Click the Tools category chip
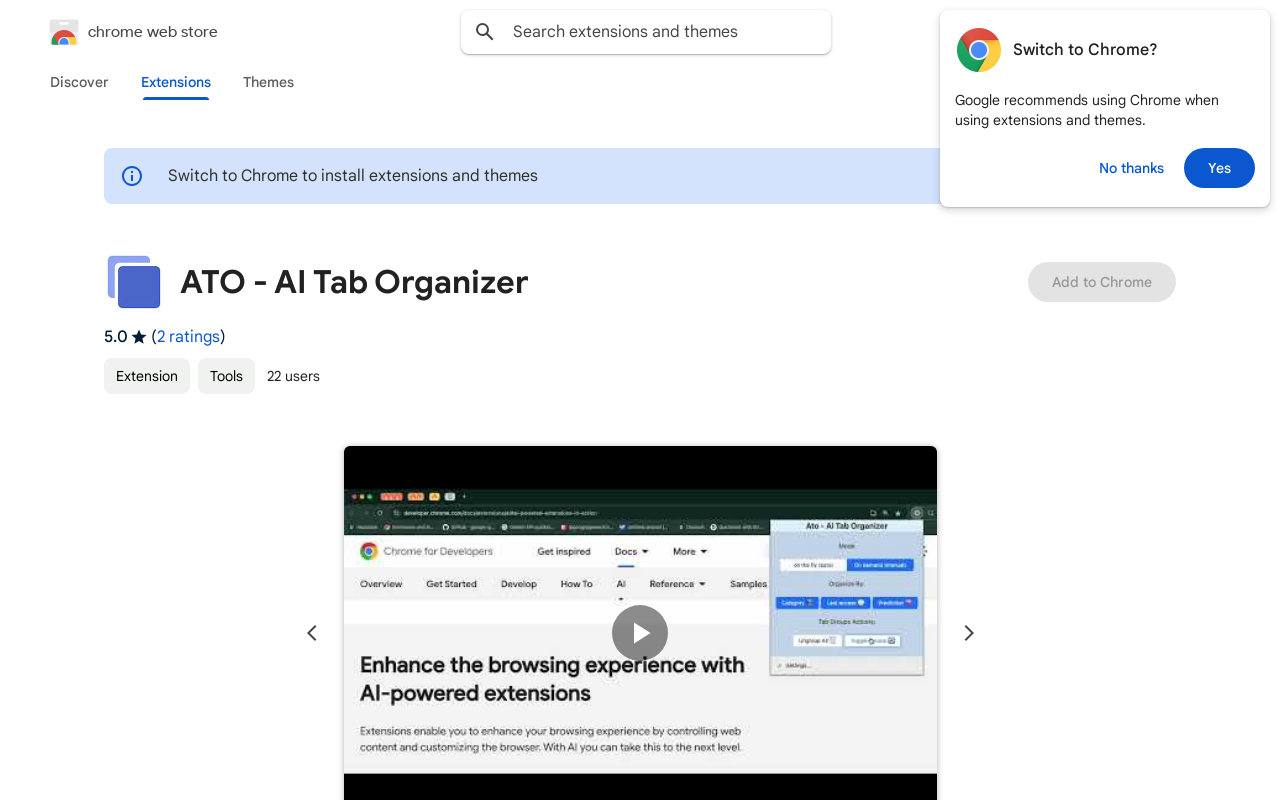Screen dimensions: 1280x800 226,376
